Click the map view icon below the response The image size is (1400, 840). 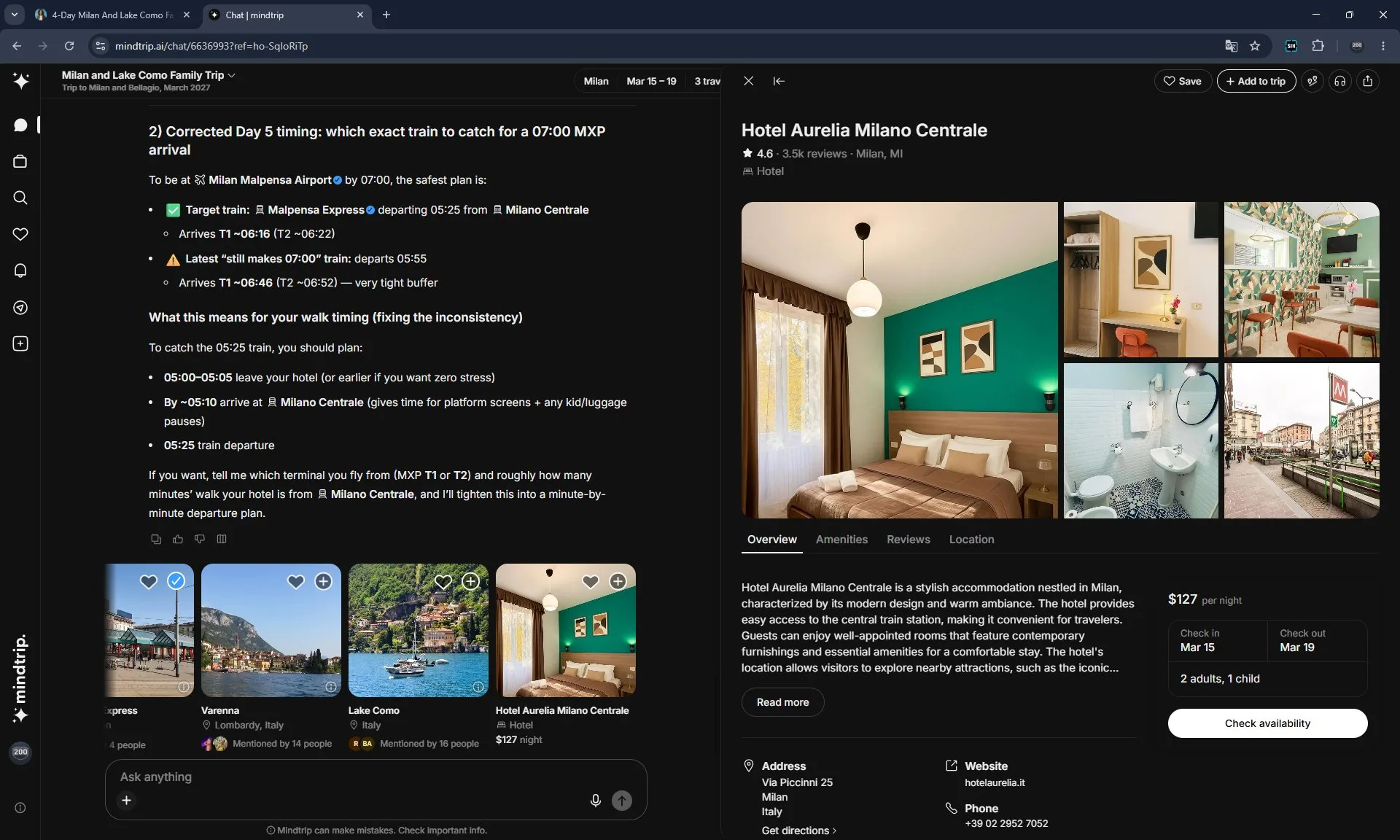(222, 539)
